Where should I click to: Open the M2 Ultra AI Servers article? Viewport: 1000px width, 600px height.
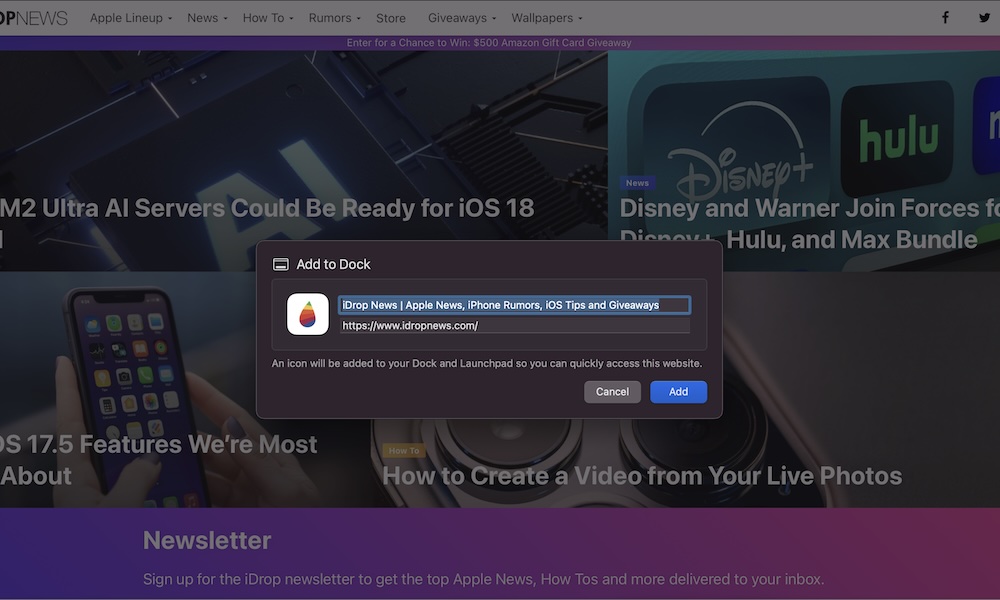[x=267, y=209]
